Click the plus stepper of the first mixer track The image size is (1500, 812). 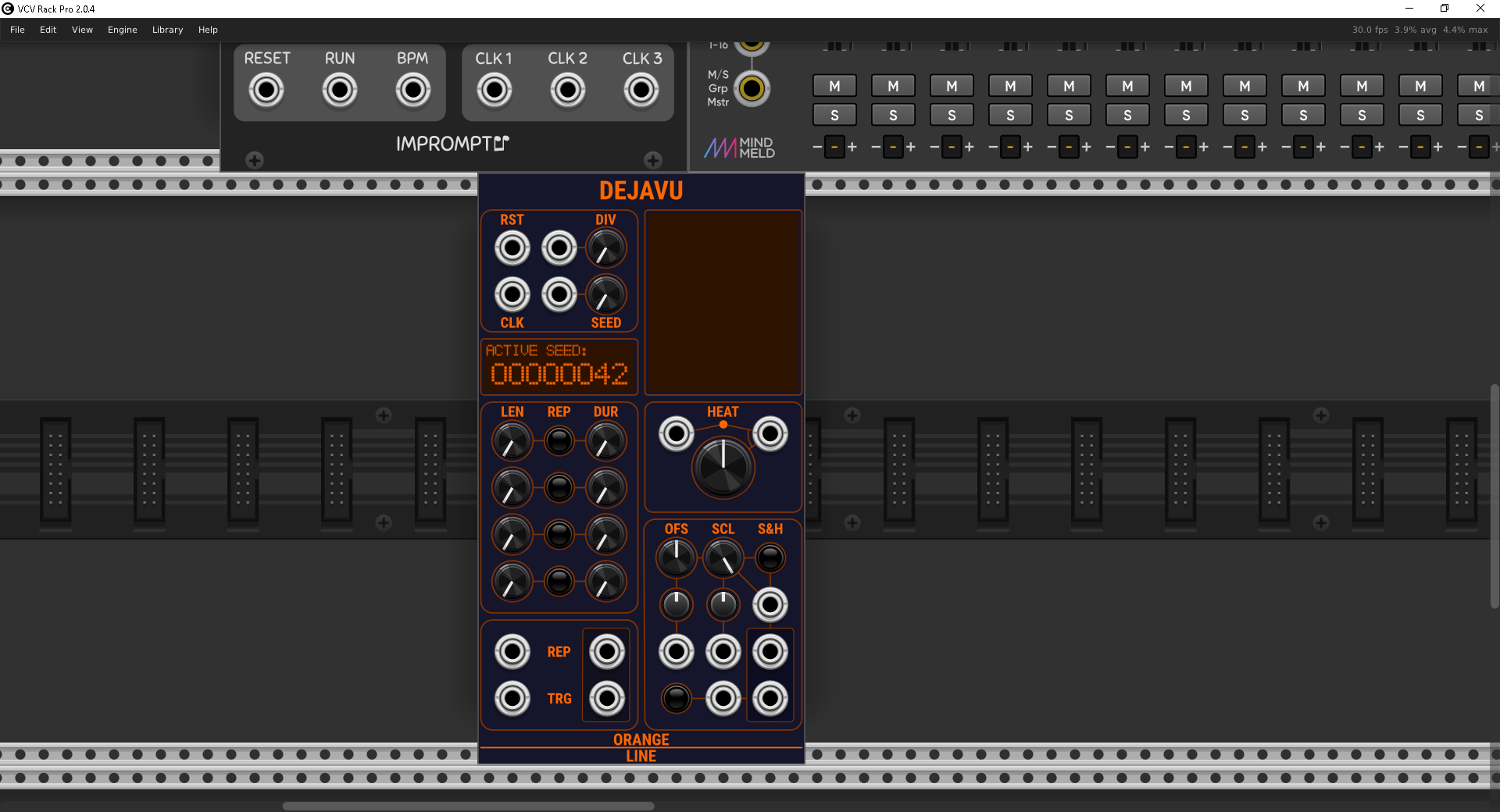tap(852, 147)
